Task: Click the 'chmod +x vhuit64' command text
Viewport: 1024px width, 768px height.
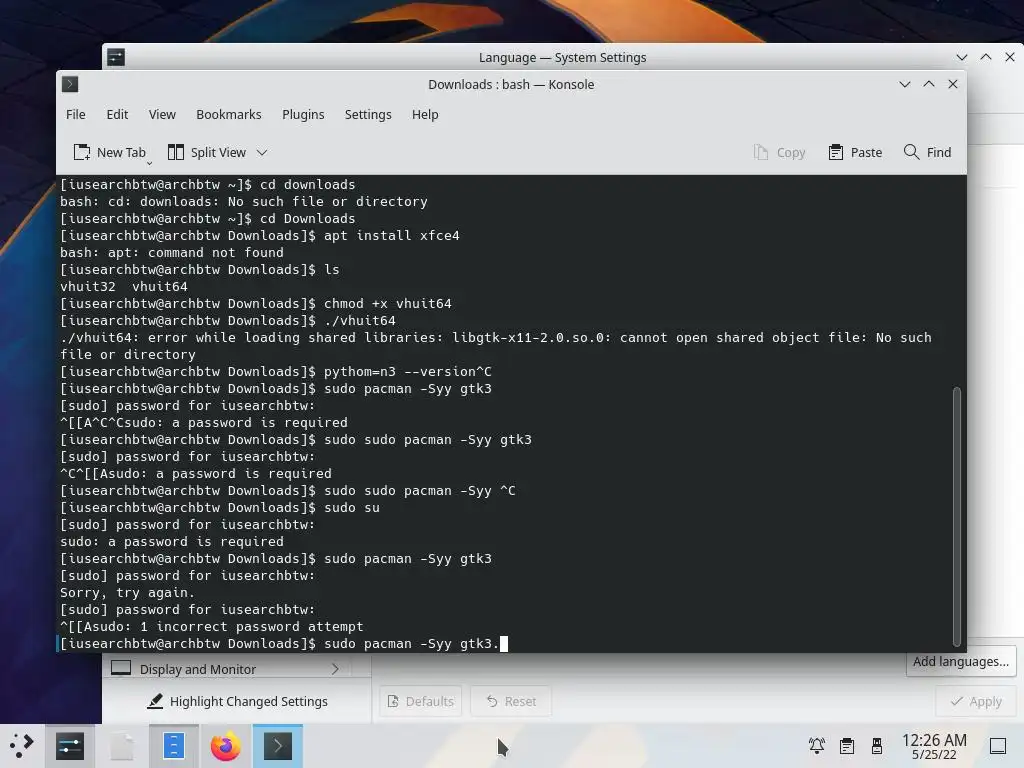Action: click(387, 304)
